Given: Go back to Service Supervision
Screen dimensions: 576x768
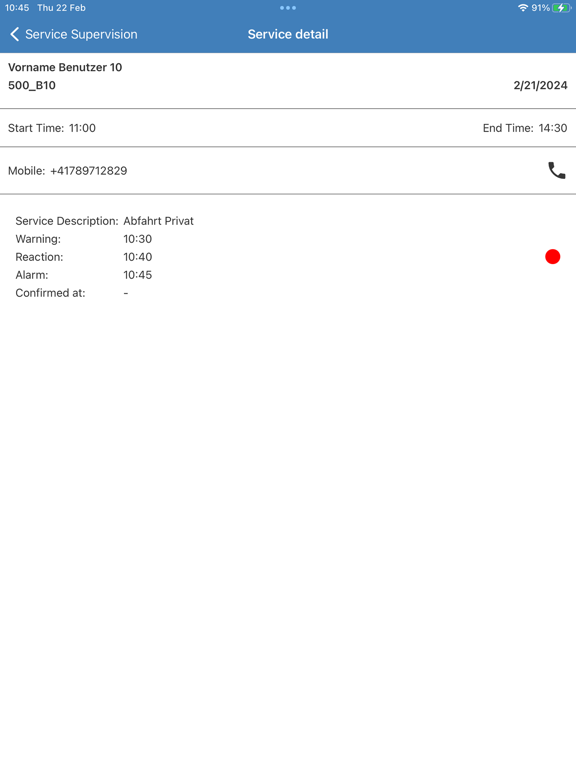Looking at the screenshot, I should coord(73,34).
